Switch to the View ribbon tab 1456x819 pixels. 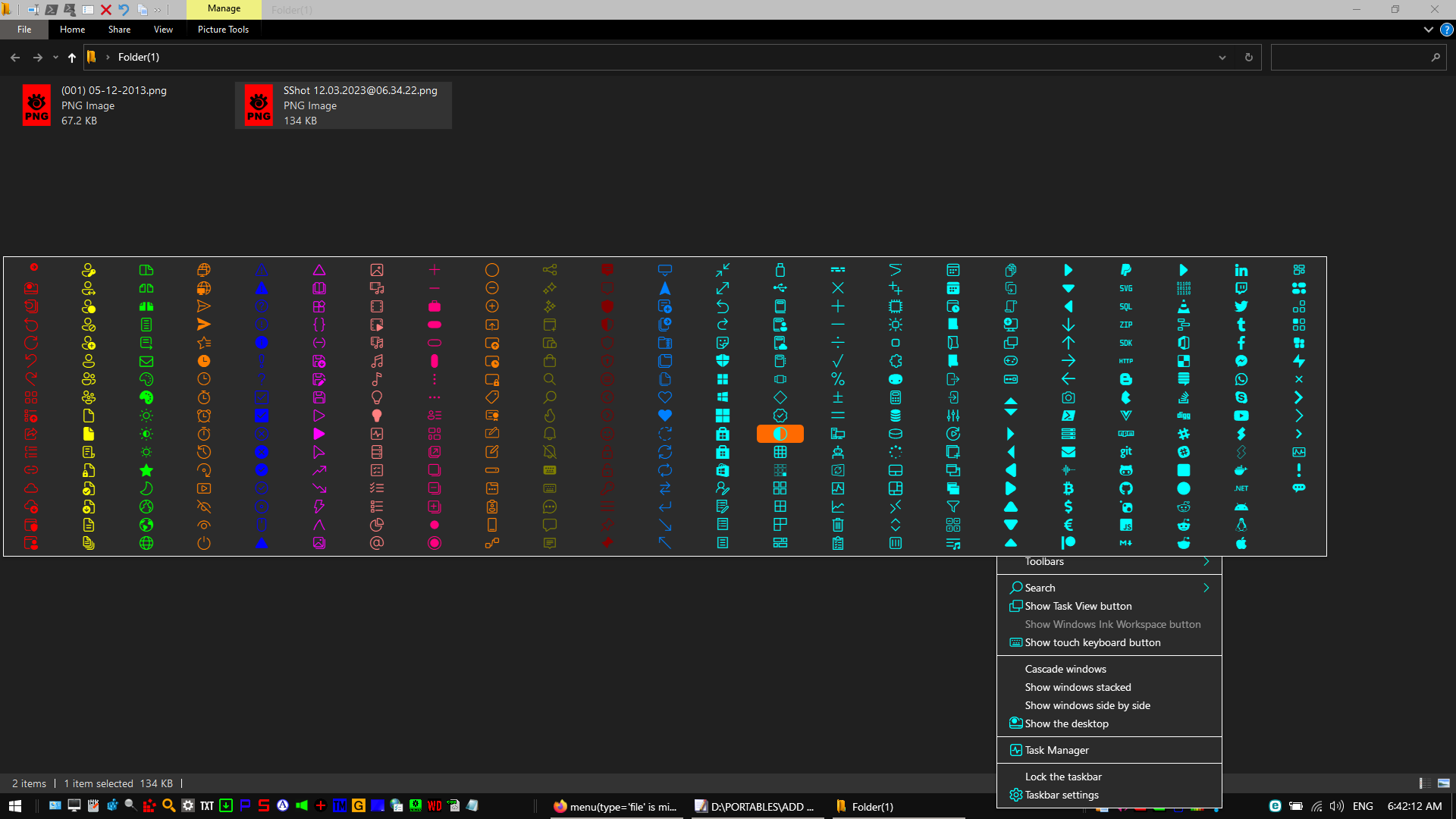pyautogui.click(x=162, y=30)
